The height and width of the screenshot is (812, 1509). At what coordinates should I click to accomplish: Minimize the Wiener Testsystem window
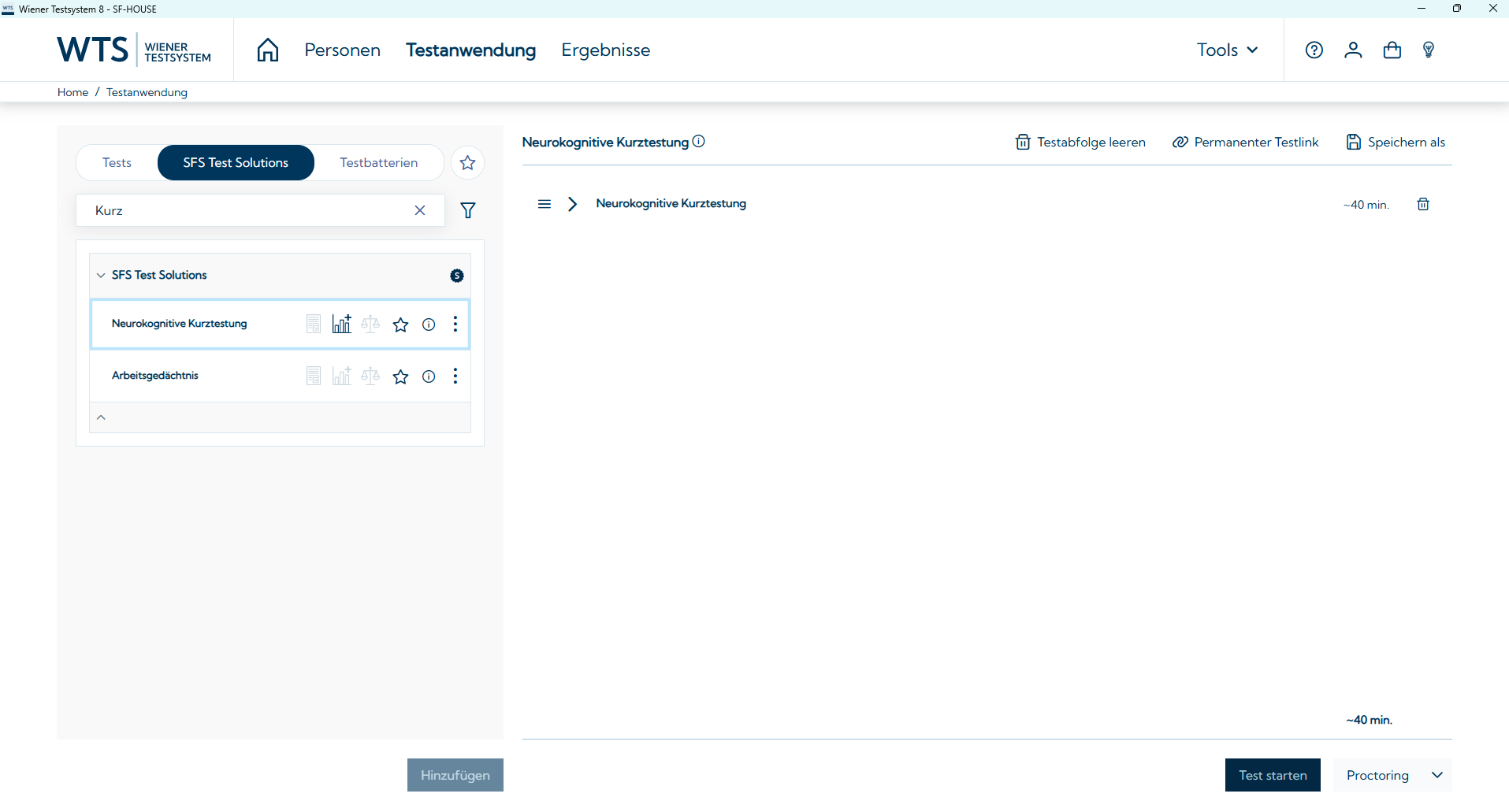(x=1422, y=9)
